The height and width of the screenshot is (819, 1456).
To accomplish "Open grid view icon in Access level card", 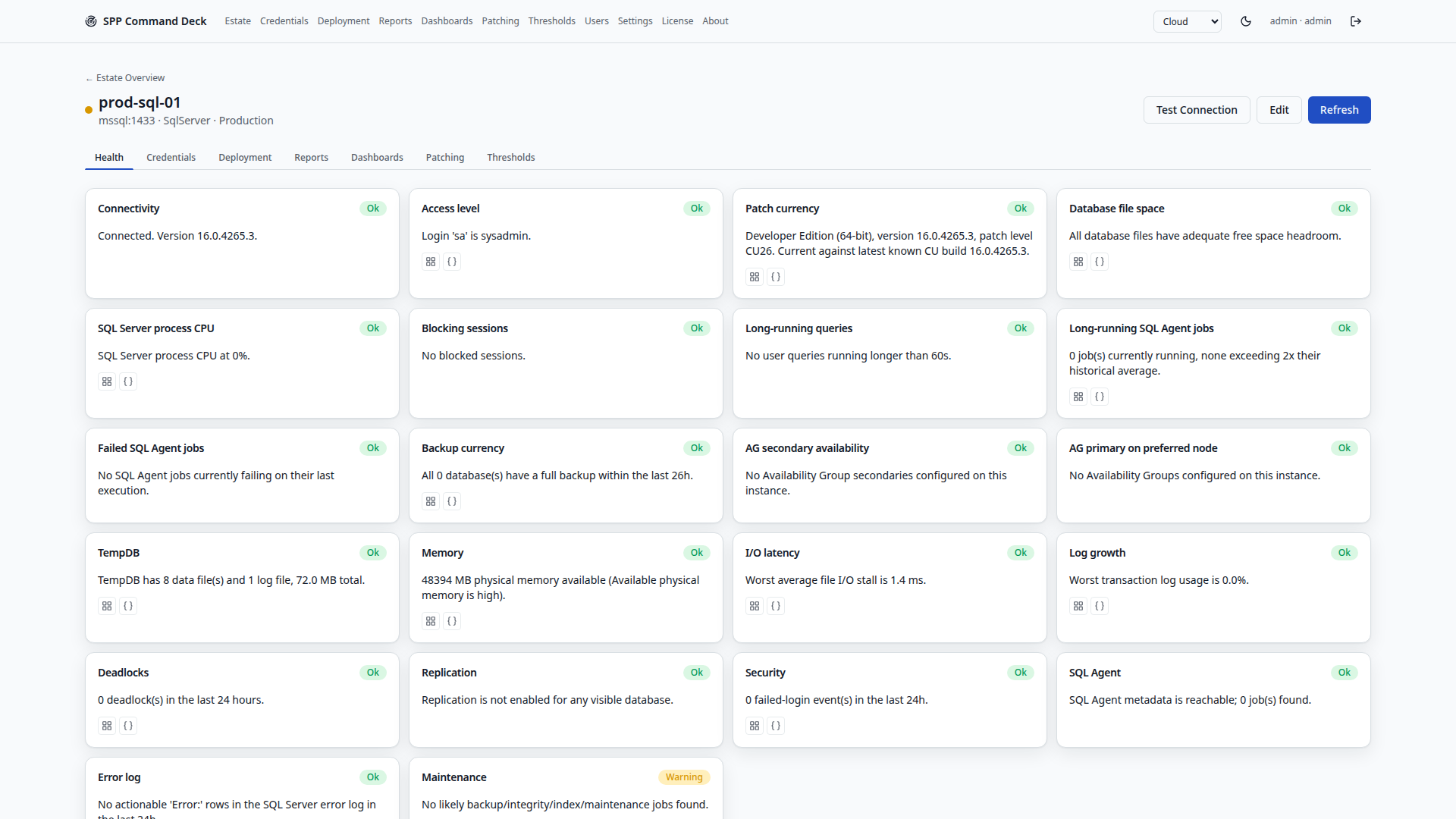I will pyautogui.click(x=431, y=262).
